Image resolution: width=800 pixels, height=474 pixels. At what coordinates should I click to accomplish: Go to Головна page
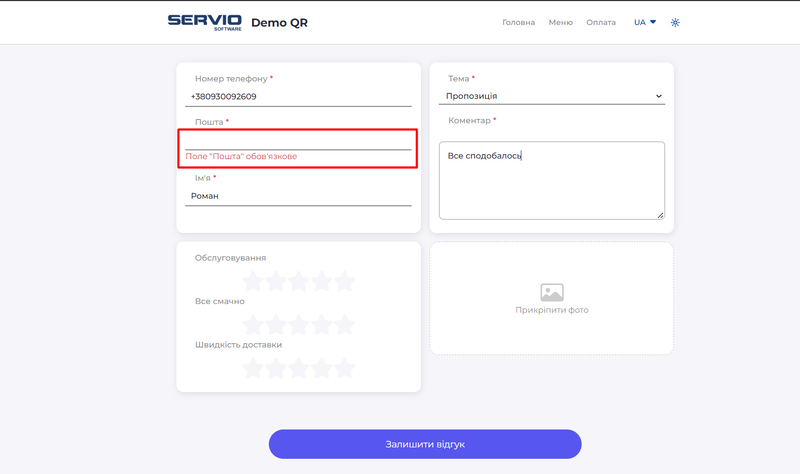coord(518,22)
